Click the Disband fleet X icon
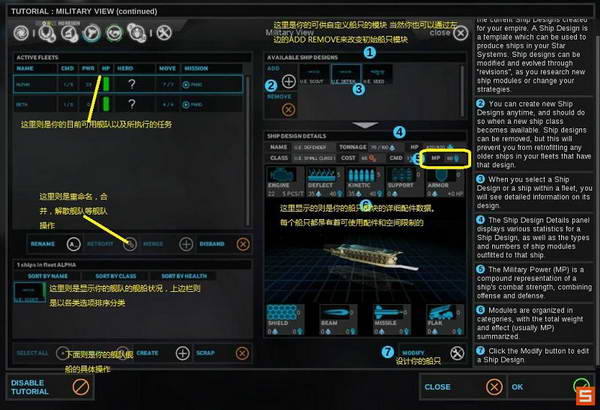Image resolution: width=600 pixels, height=410 pixels. pos(243,244)
